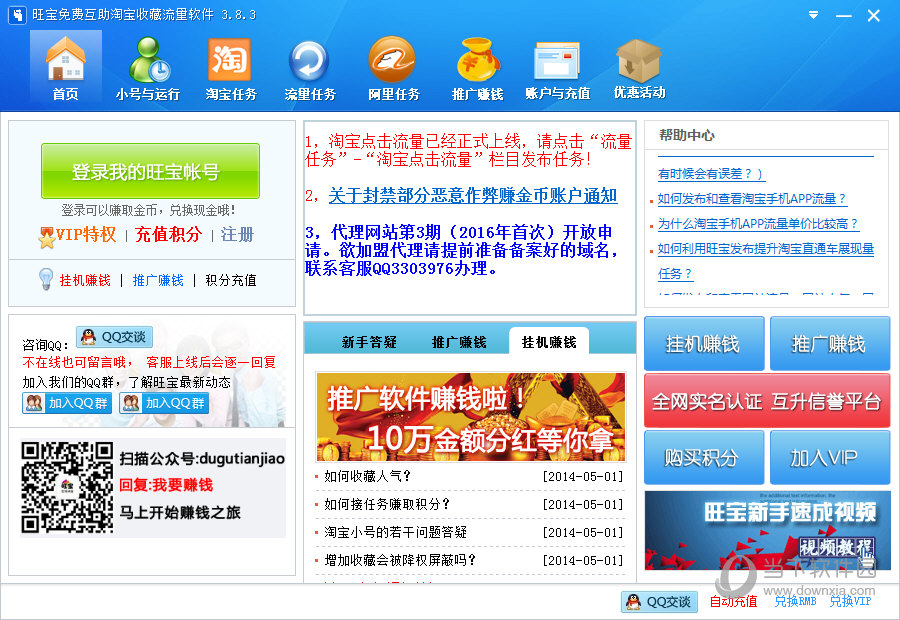Click the light bulb tip icon
Image resolution: width=900 pixels, height=620 pixels.
(46, 280)
